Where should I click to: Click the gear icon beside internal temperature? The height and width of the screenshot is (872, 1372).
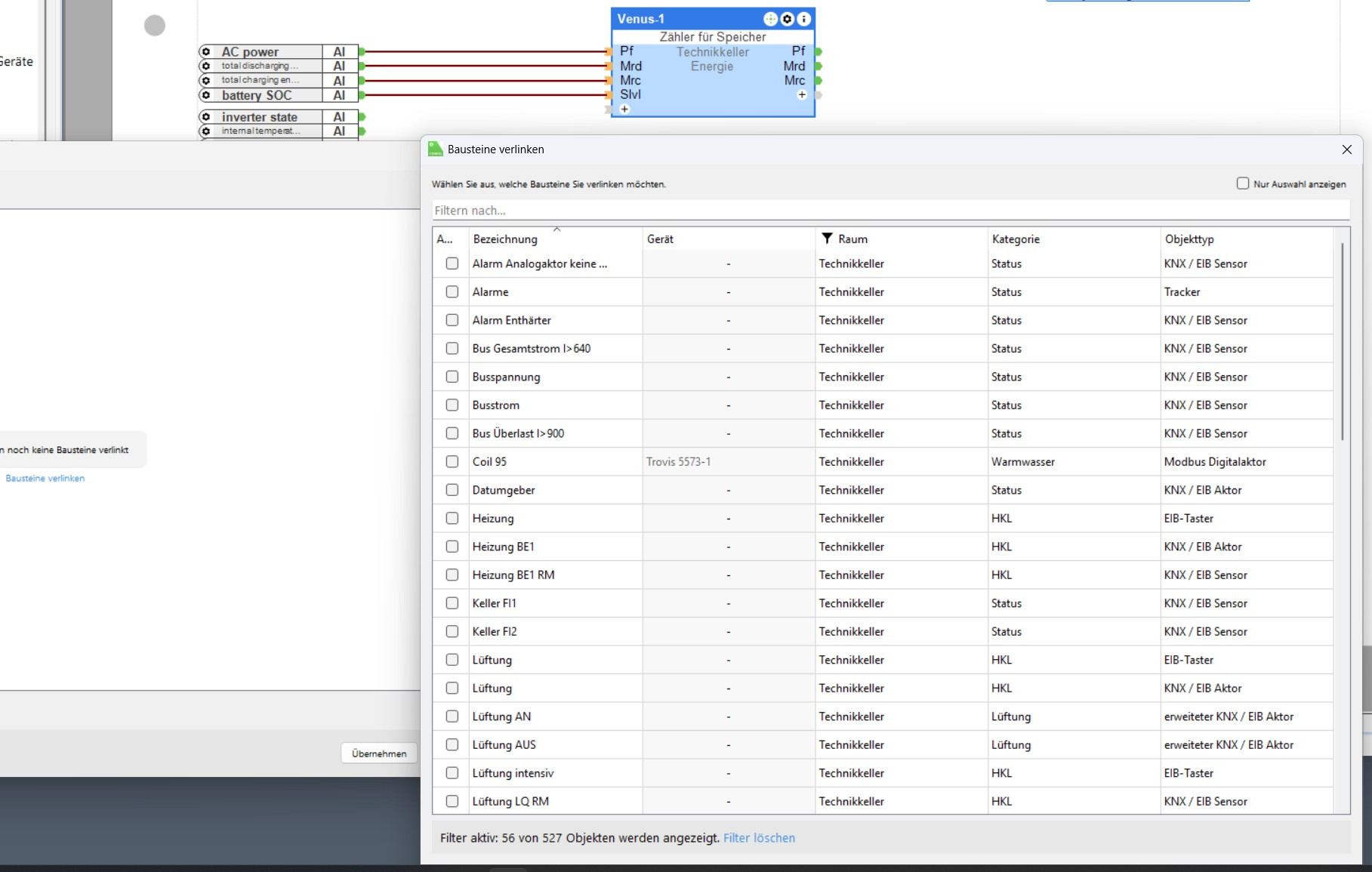click(x=205, y=131)
